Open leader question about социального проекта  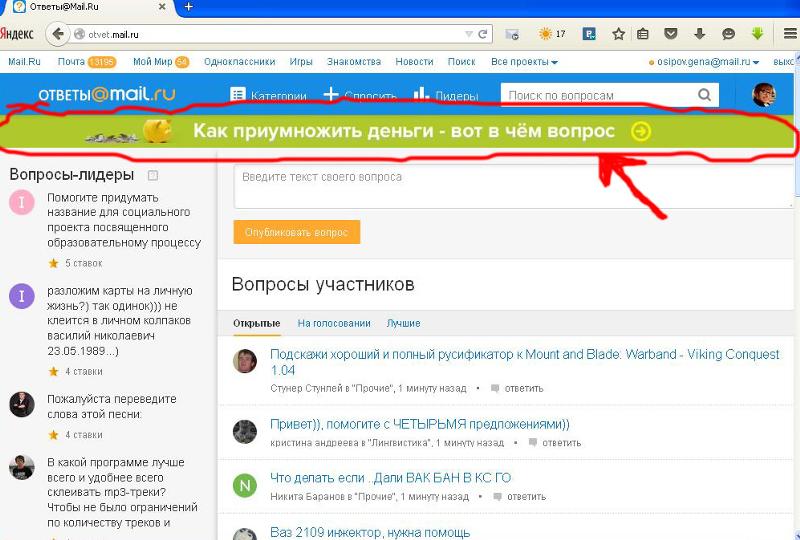click(124, 220)
